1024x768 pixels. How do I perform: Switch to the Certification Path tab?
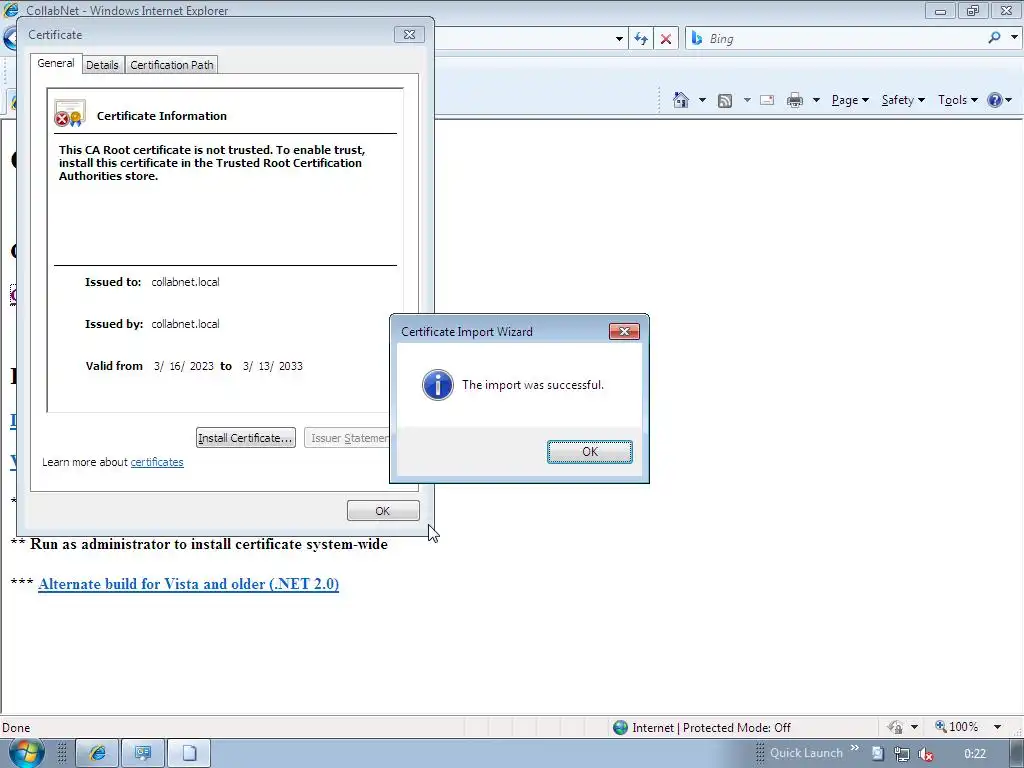(172, 65)
